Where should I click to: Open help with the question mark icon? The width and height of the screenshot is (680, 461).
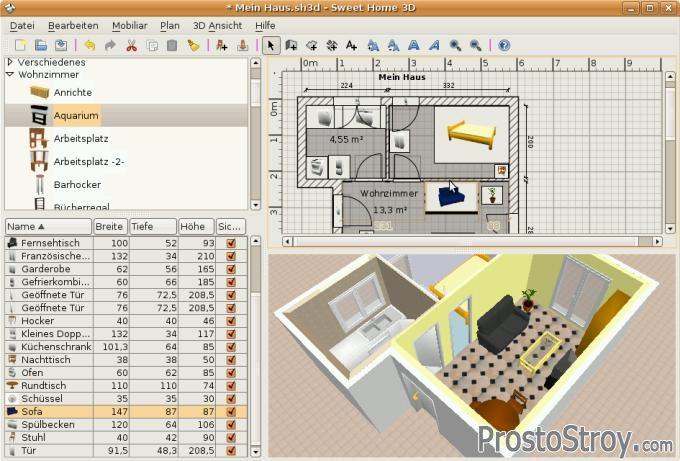pos(504,45)
